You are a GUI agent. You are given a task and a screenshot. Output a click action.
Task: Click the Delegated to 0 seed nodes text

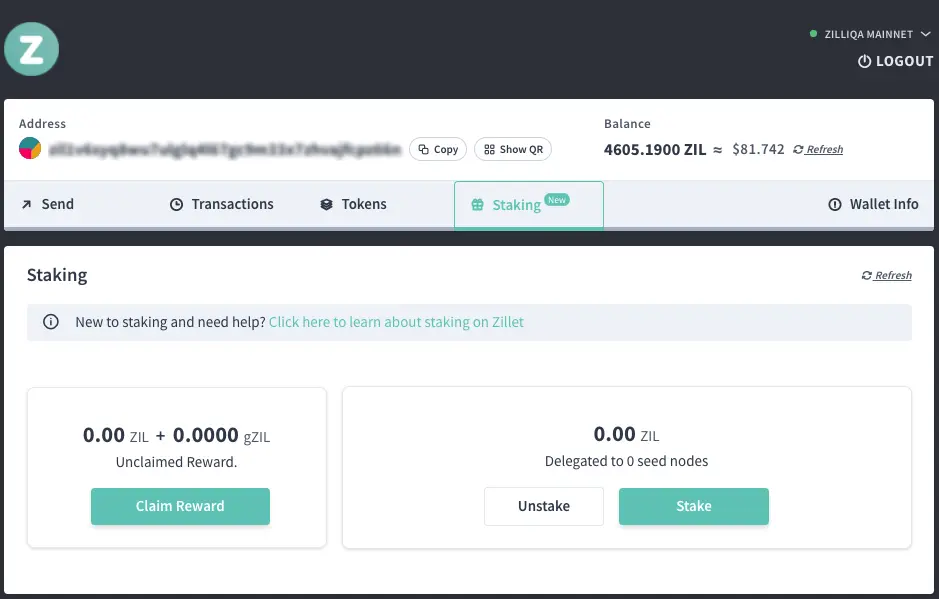(626, 461)
